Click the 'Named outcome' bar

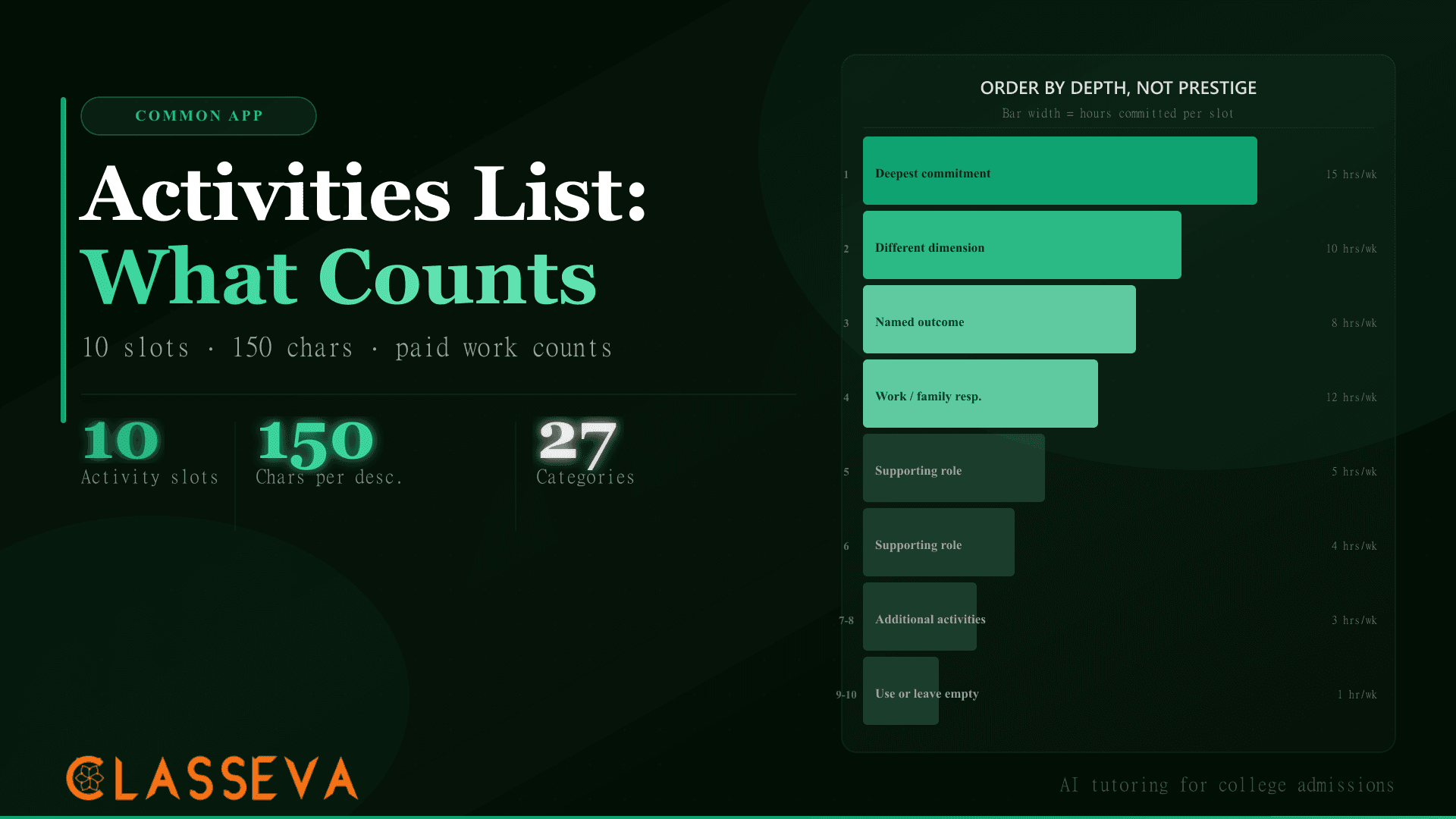point(999,319)
